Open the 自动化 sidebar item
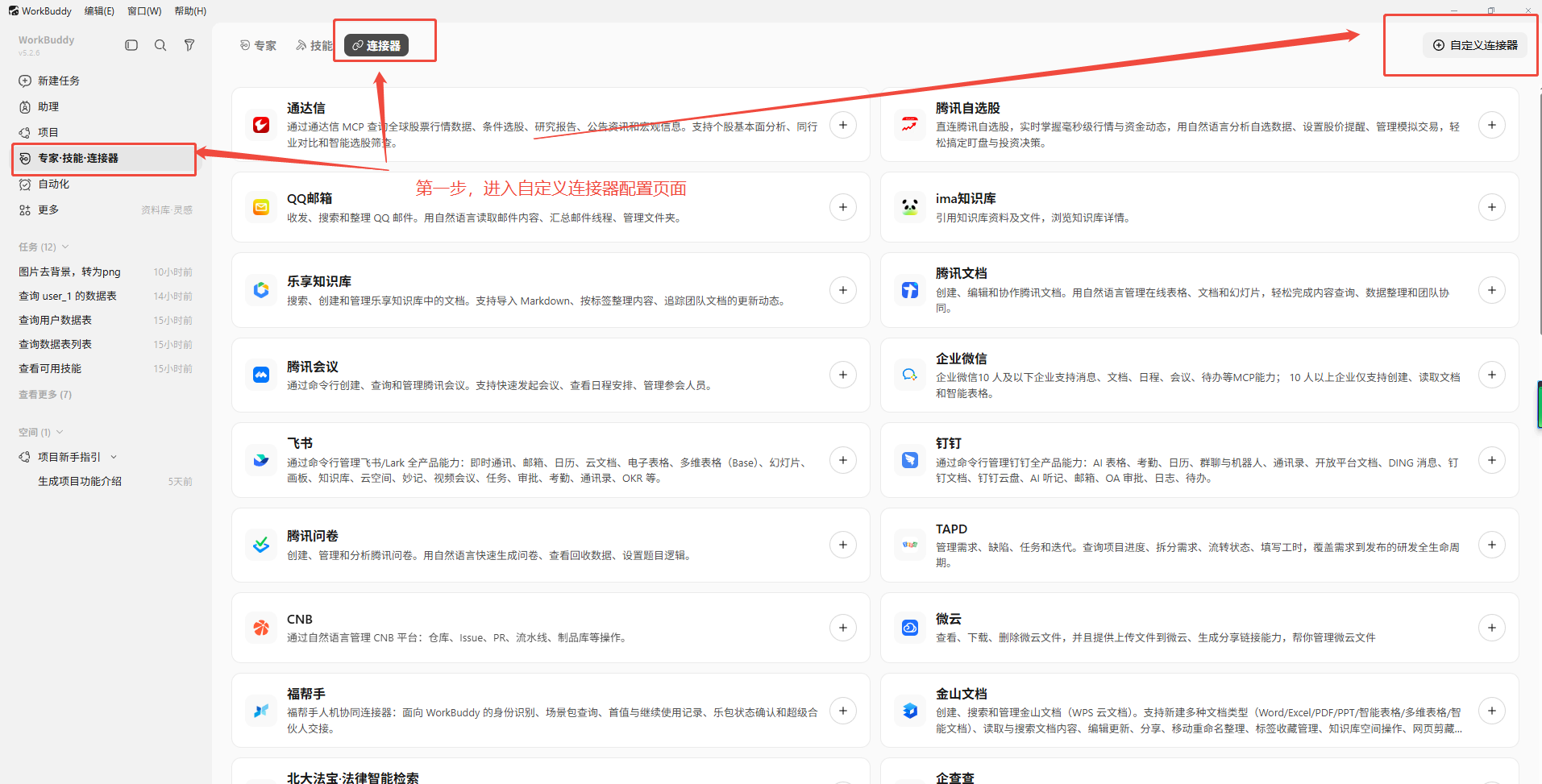This screenshot has height=784, width=1542. pos(105,184)
